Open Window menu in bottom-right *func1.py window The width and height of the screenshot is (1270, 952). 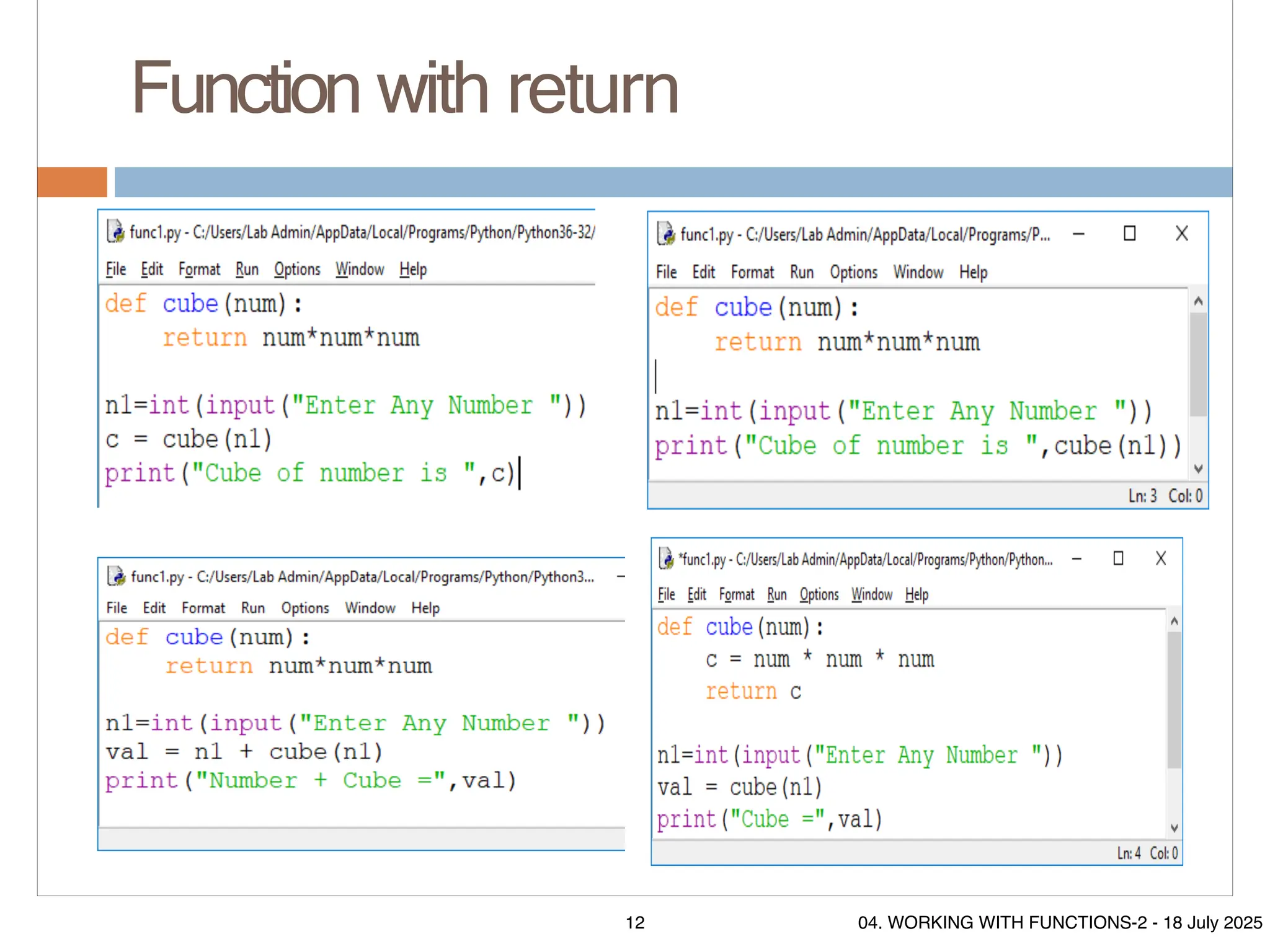pos(872,594)
